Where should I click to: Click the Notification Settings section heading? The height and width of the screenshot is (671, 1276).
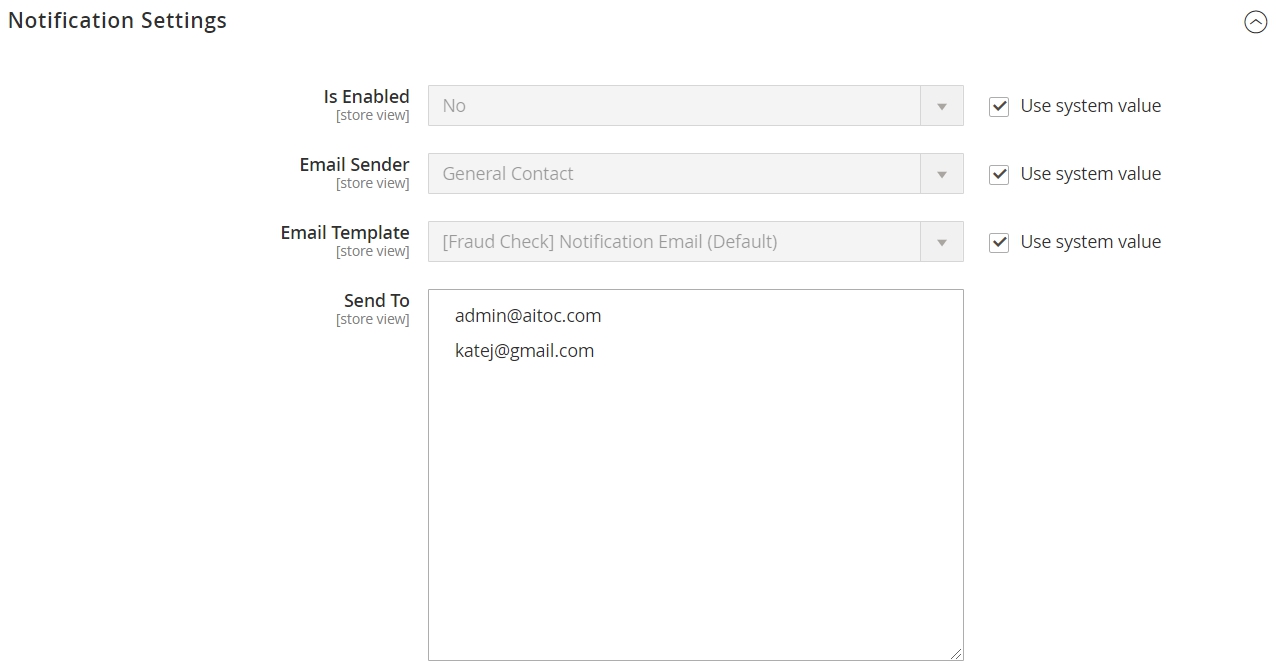pyautogui.click(x=117, y=20)
